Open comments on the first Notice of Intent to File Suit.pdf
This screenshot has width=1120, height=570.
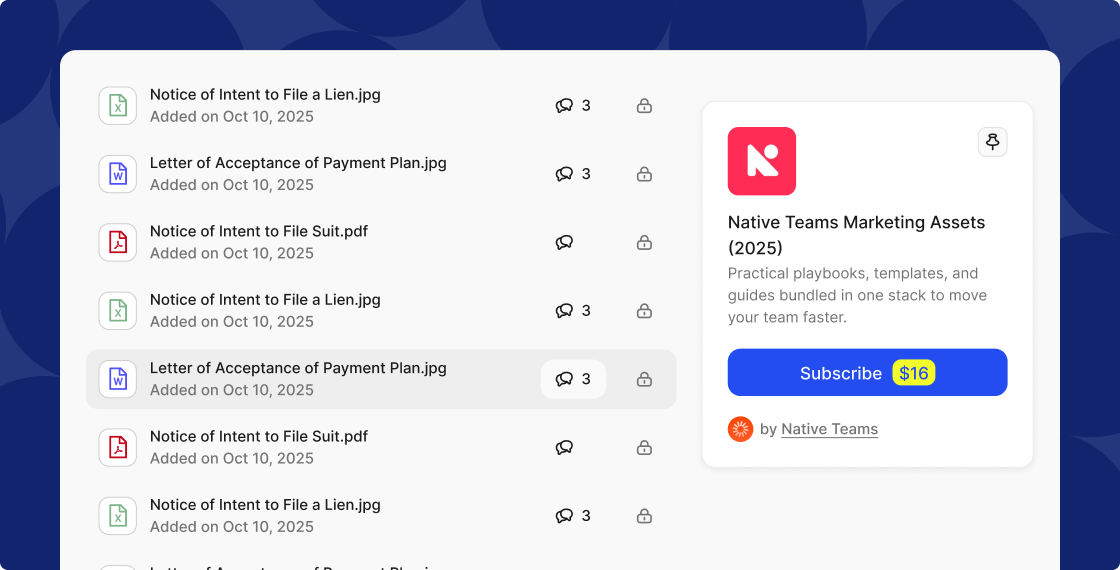(x=564, y=242)
